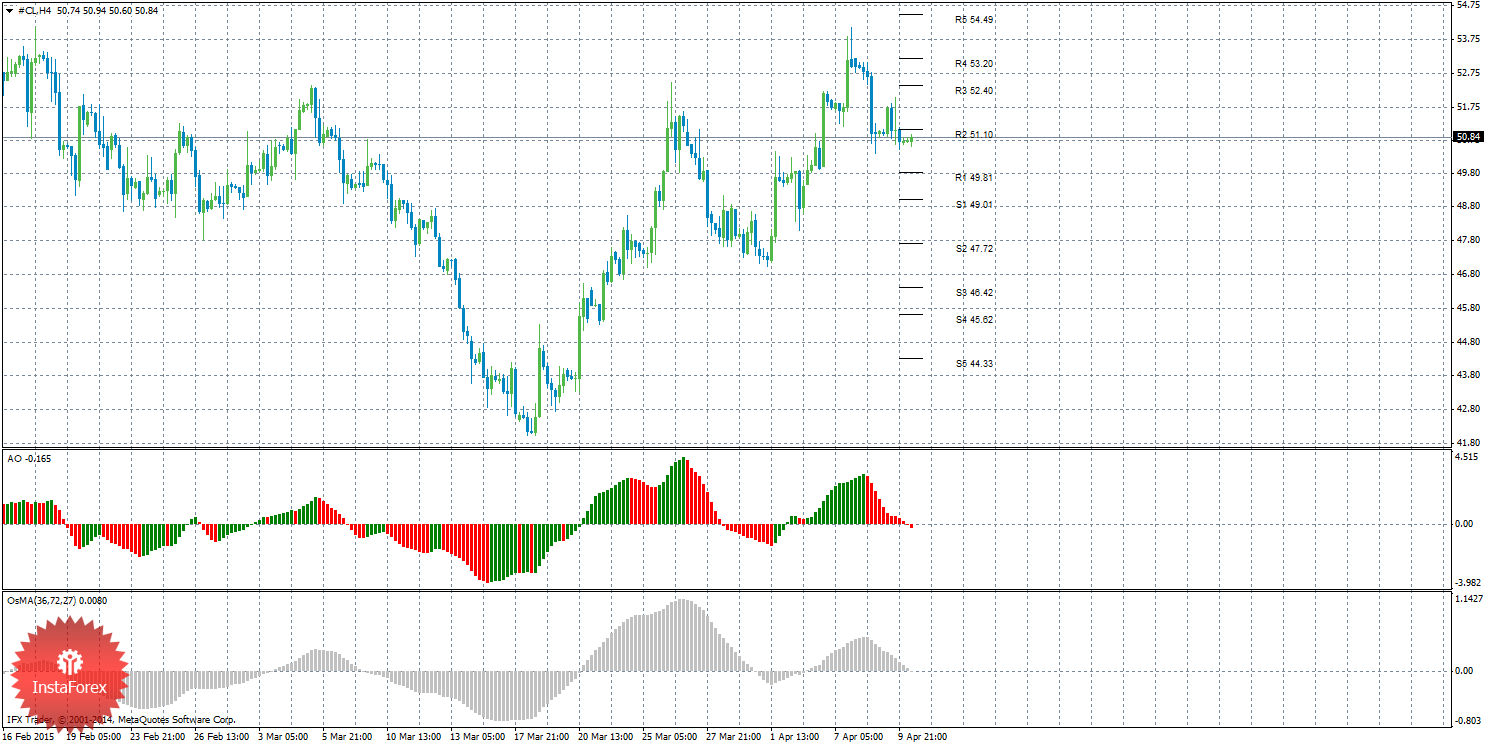Click the 16 Feb 2015 date label
The width and height of the screenshot is (1491, 745).
pyautogui.click(x=27, y=737)
